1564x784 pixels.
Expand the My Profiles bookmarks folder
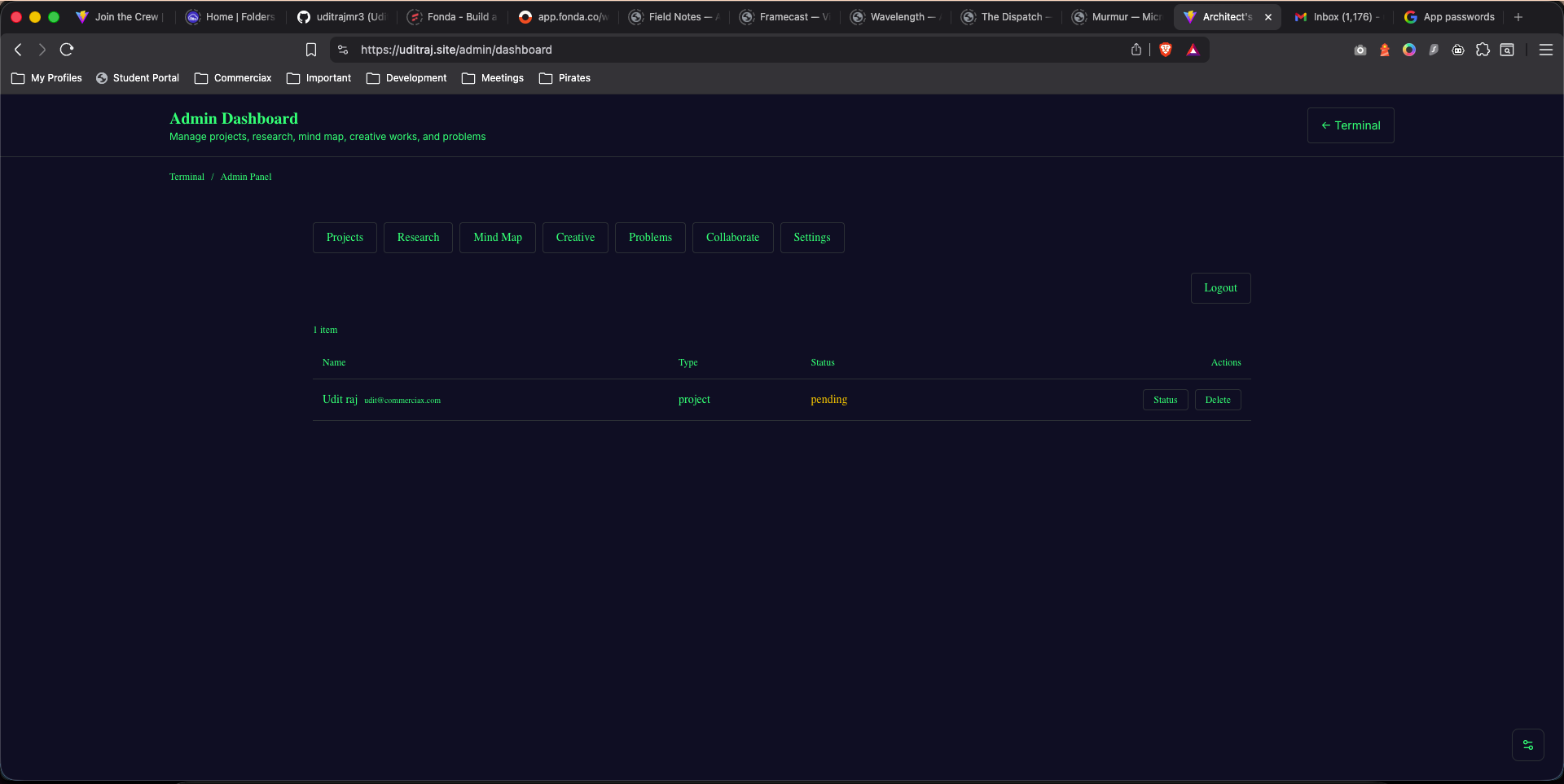tap(46, 78)
